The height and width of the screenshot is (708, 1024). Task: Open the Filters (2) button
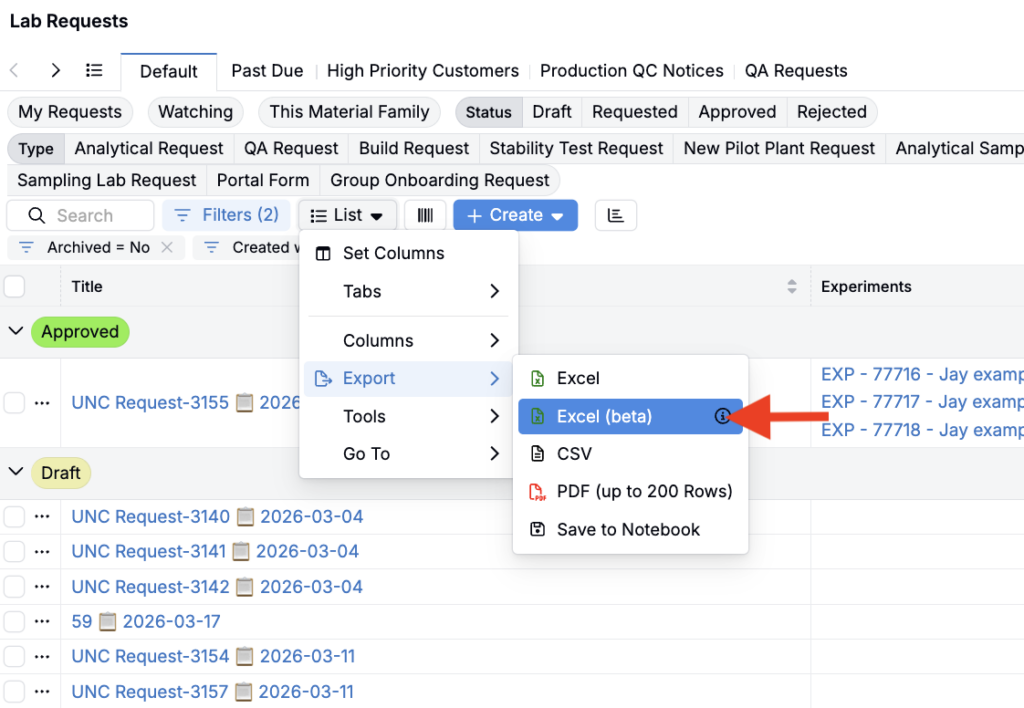click(226, 215)
